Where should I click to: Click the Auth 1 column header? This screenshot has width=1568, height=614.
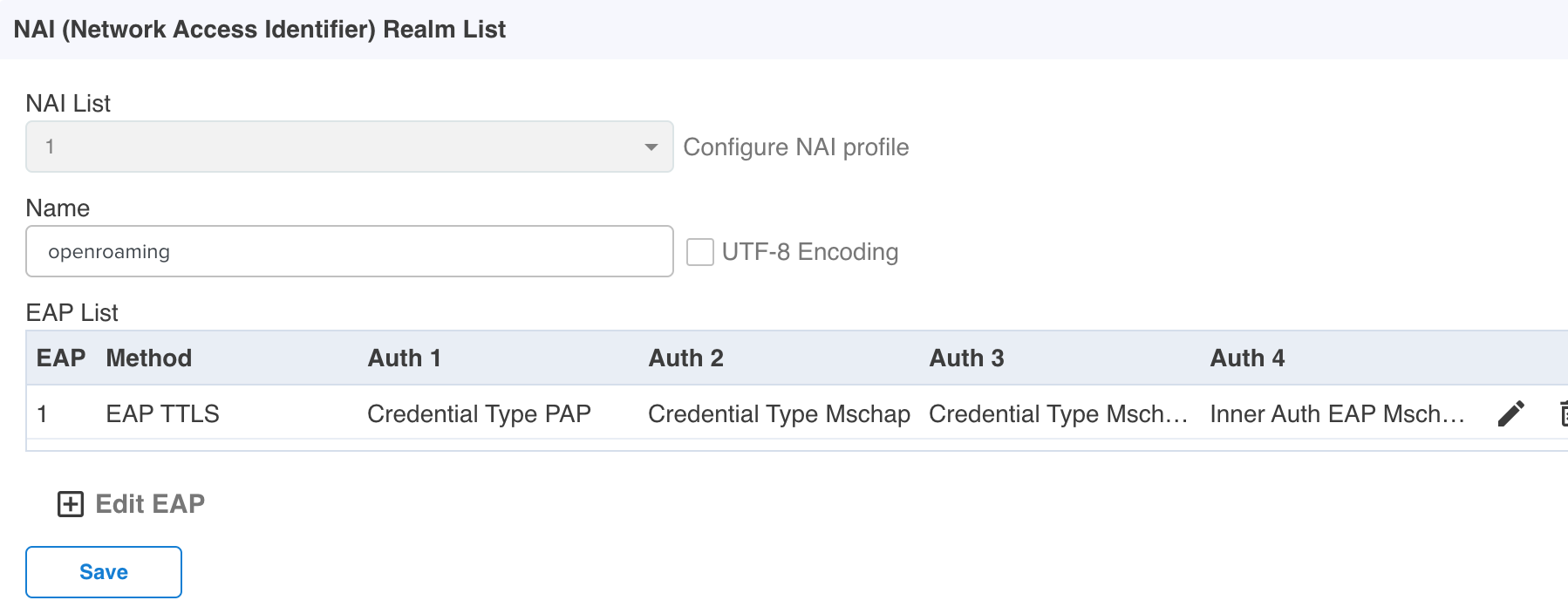coord(405,358)
